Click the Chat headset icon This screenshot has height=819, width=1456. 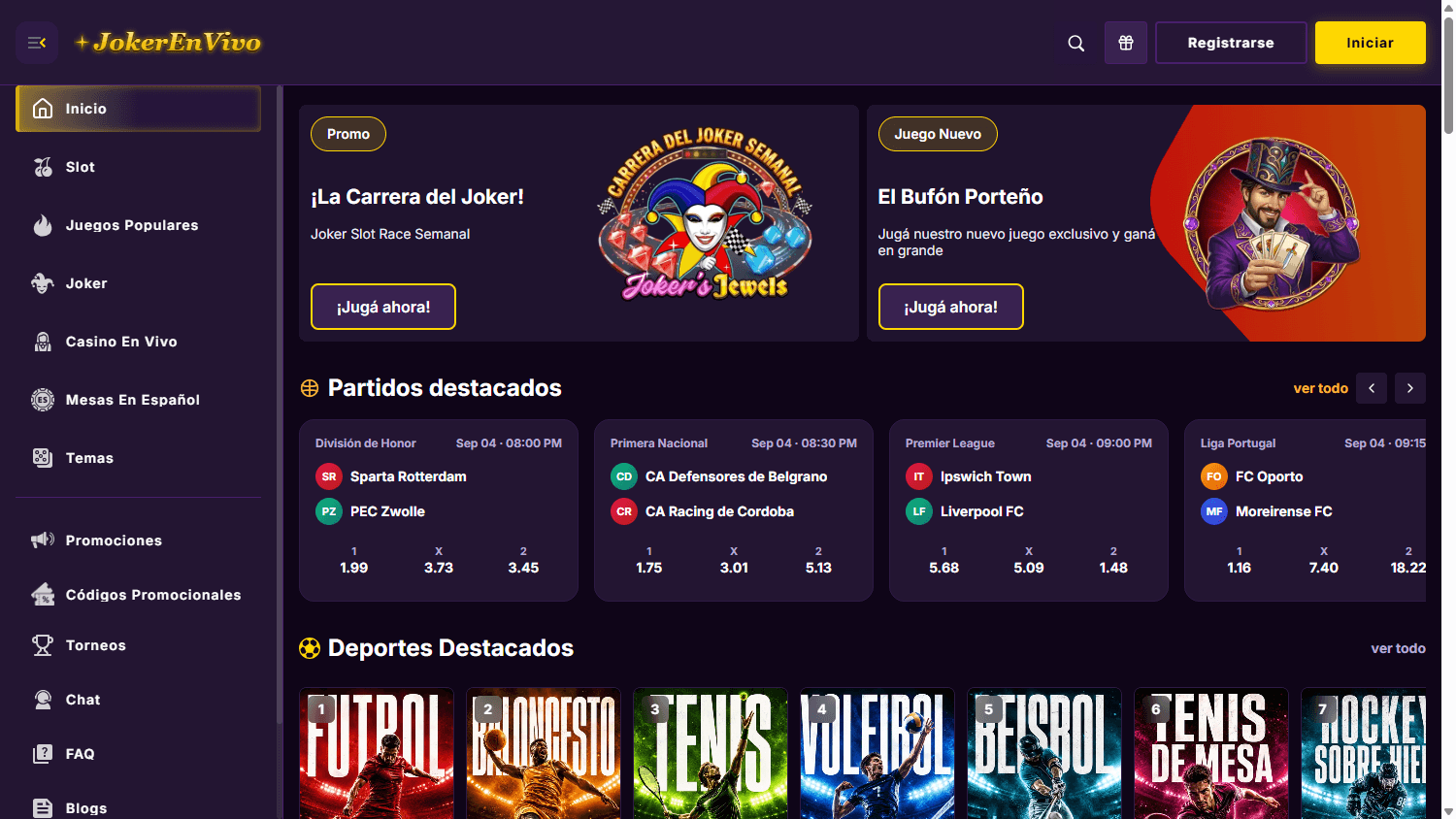pyautogui.click(x=43, y=700)
